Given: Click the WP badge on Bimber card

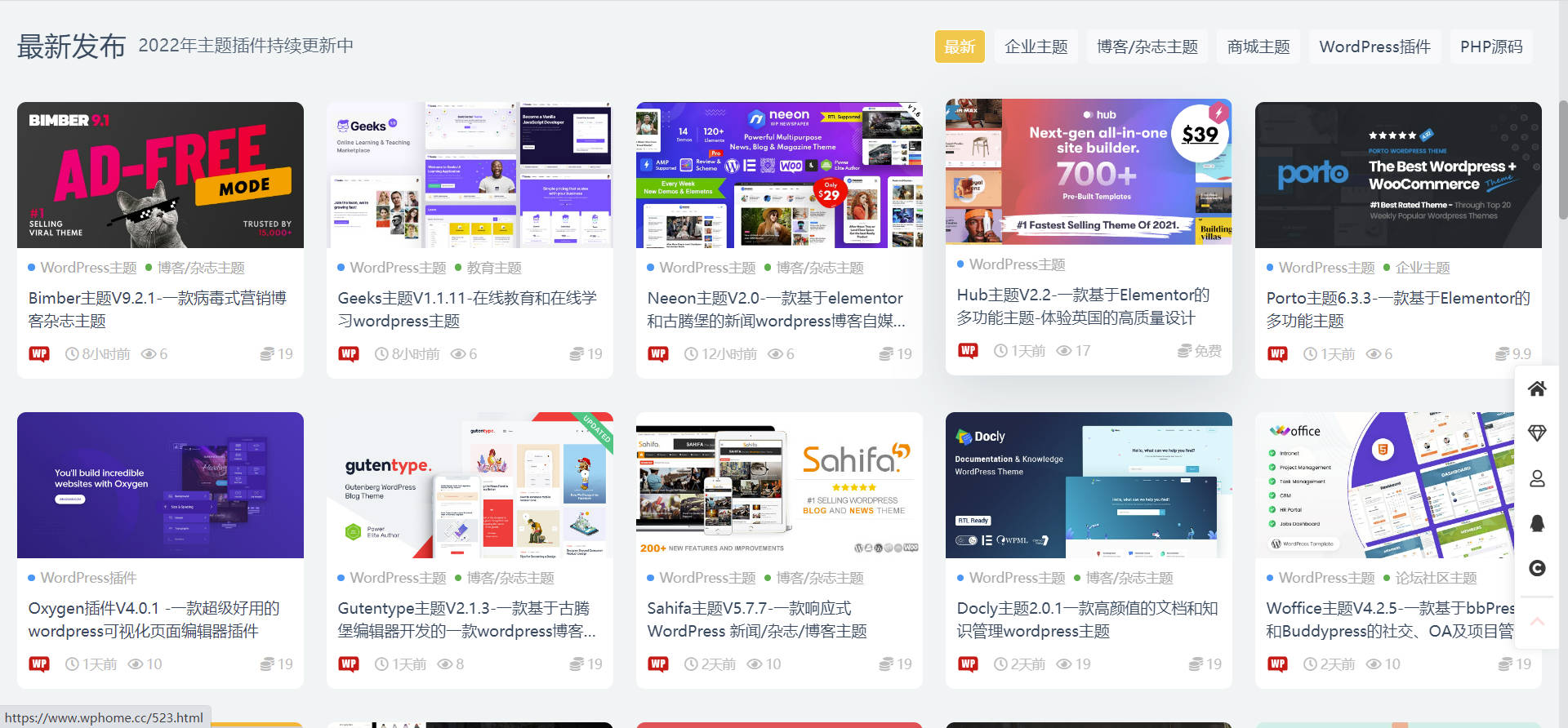Looking at the screenshot, I should [39, 353].
